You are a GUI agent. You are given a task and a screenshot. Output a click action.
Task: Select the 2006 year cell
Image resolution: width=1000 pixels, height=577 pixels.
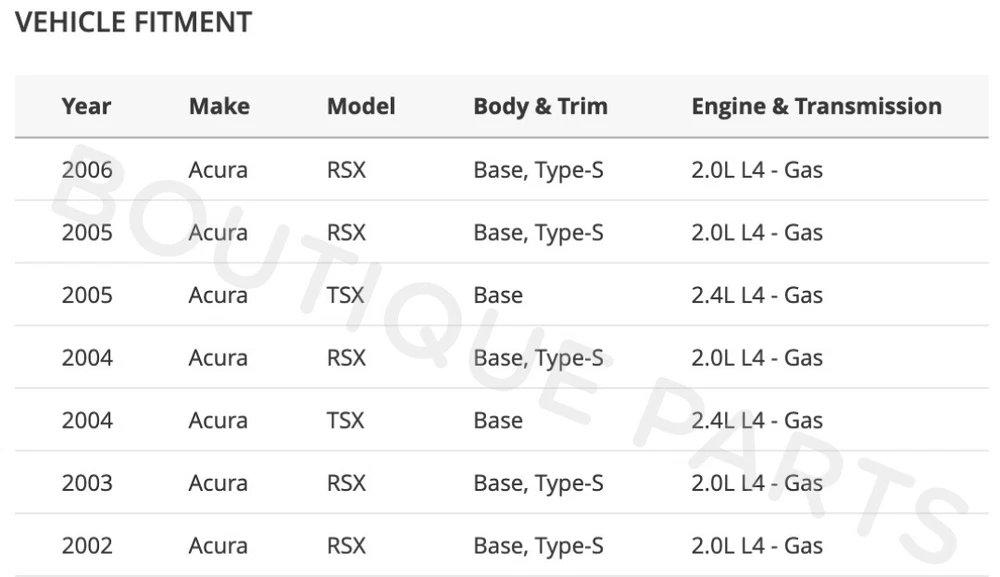point(87,170)
